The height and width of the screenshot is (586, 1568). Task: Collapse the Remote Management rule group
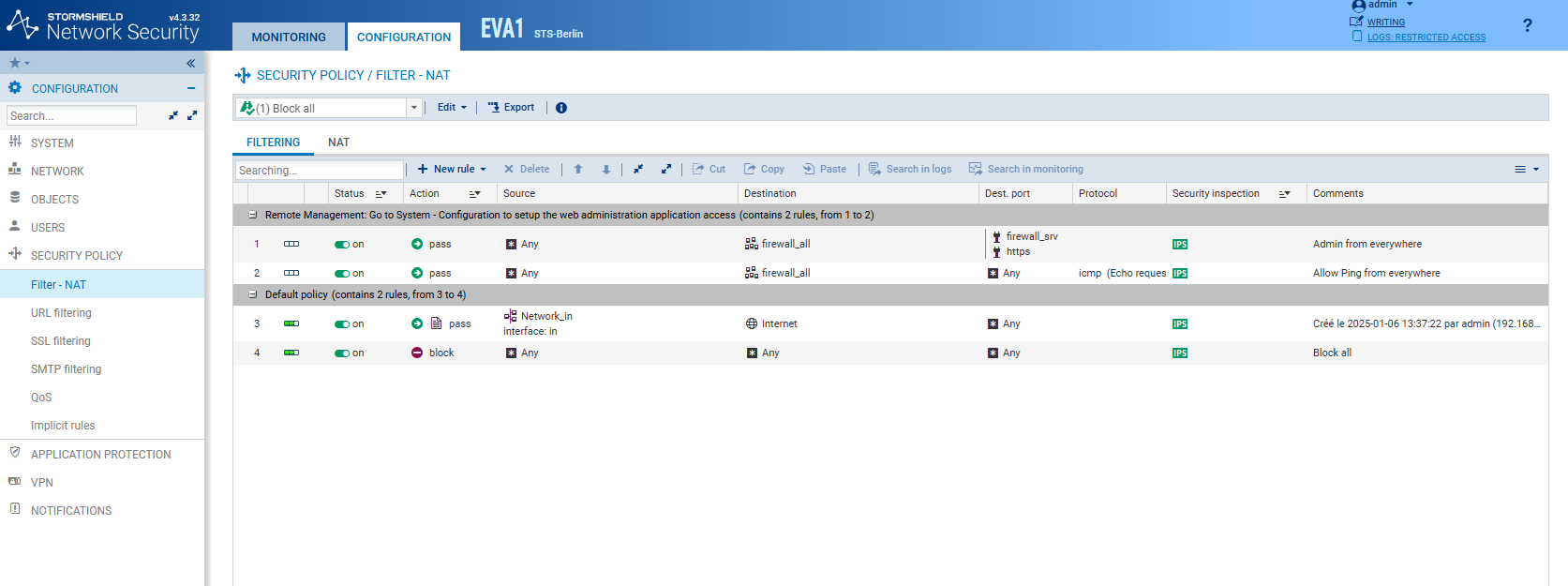pyautogui.click(x=253, y=216)
